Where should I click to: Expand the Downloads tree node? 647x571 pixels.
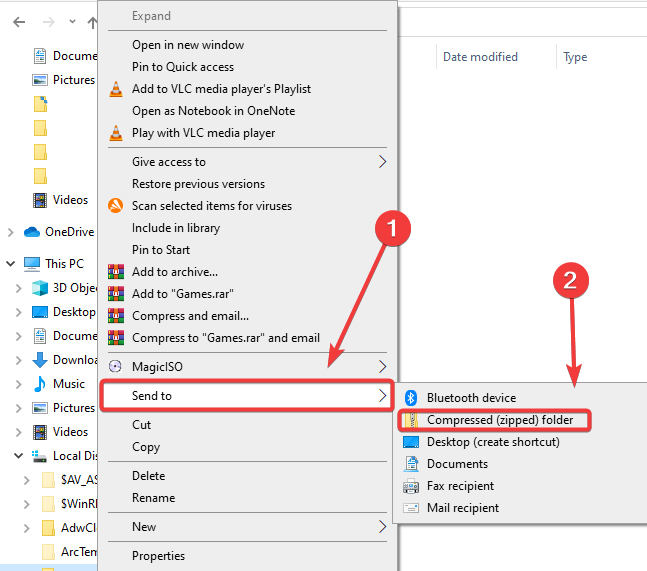coord(19,360)
